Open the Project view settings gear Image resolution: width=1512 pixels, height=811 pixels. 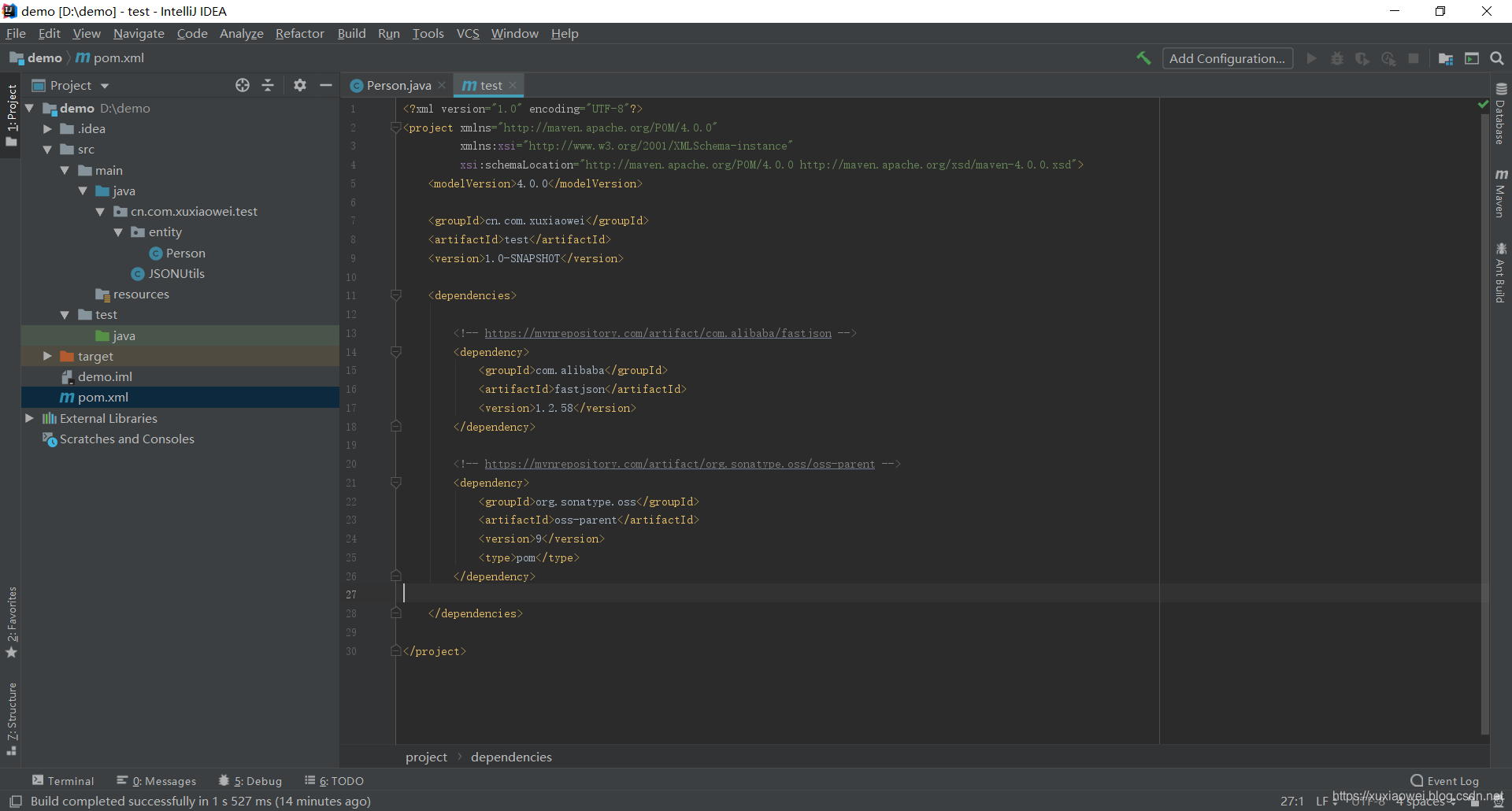coord(299,85)
